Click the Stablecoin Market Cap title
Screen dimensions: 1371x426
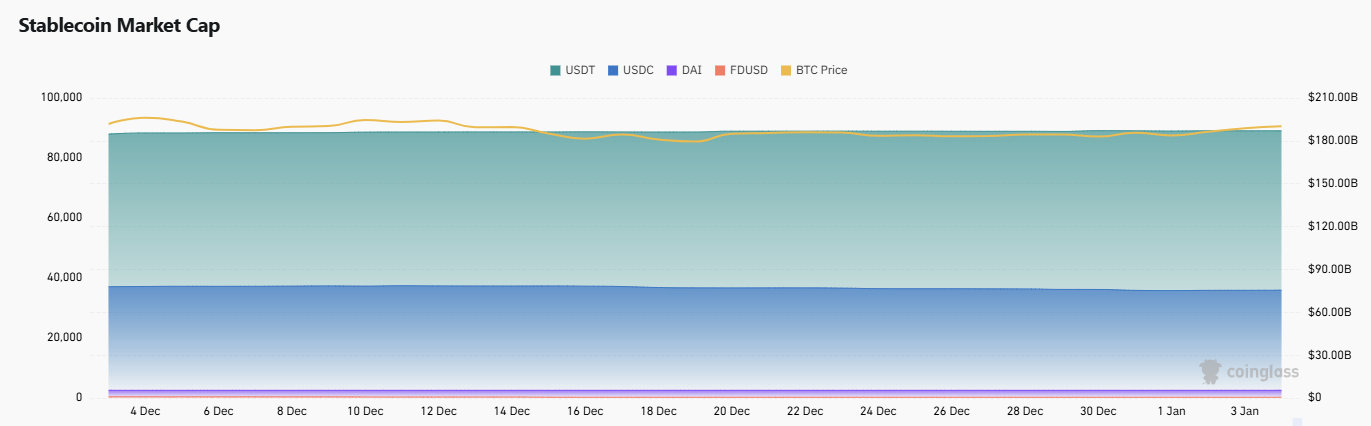[119, 26]
